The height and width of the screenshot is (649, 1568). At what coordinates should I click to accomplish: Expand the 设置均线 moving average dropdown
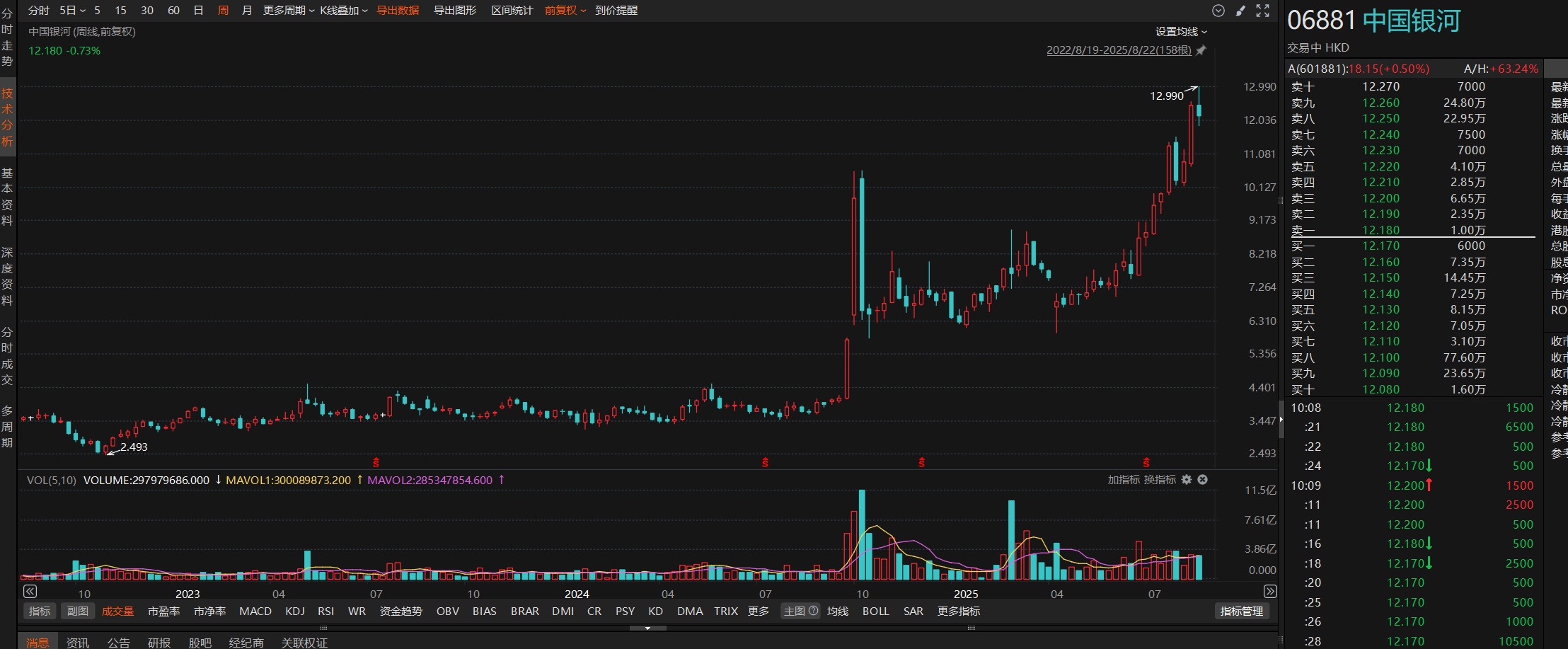coord(1181,32)
